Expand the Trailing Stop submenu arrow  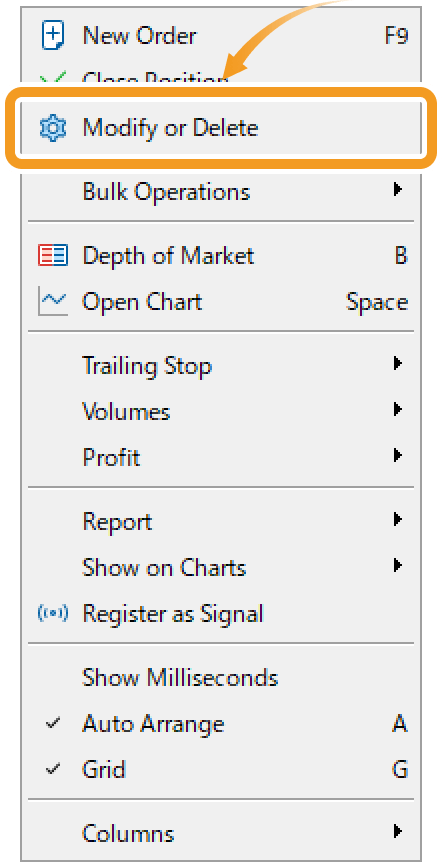(x=397, y=363)
